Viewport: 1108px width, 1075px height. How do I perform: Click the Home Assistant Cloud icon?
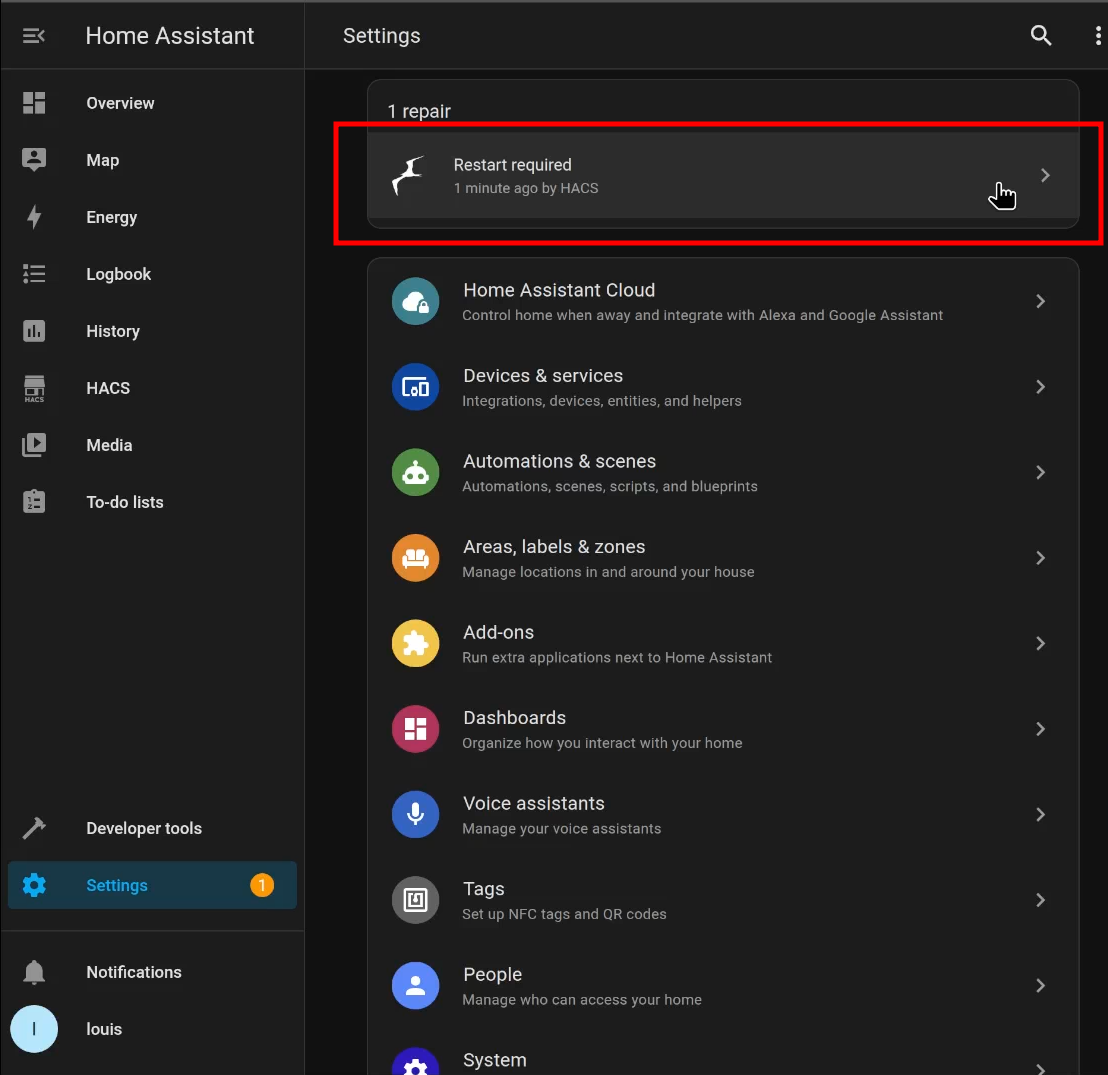tap(416, 302)
